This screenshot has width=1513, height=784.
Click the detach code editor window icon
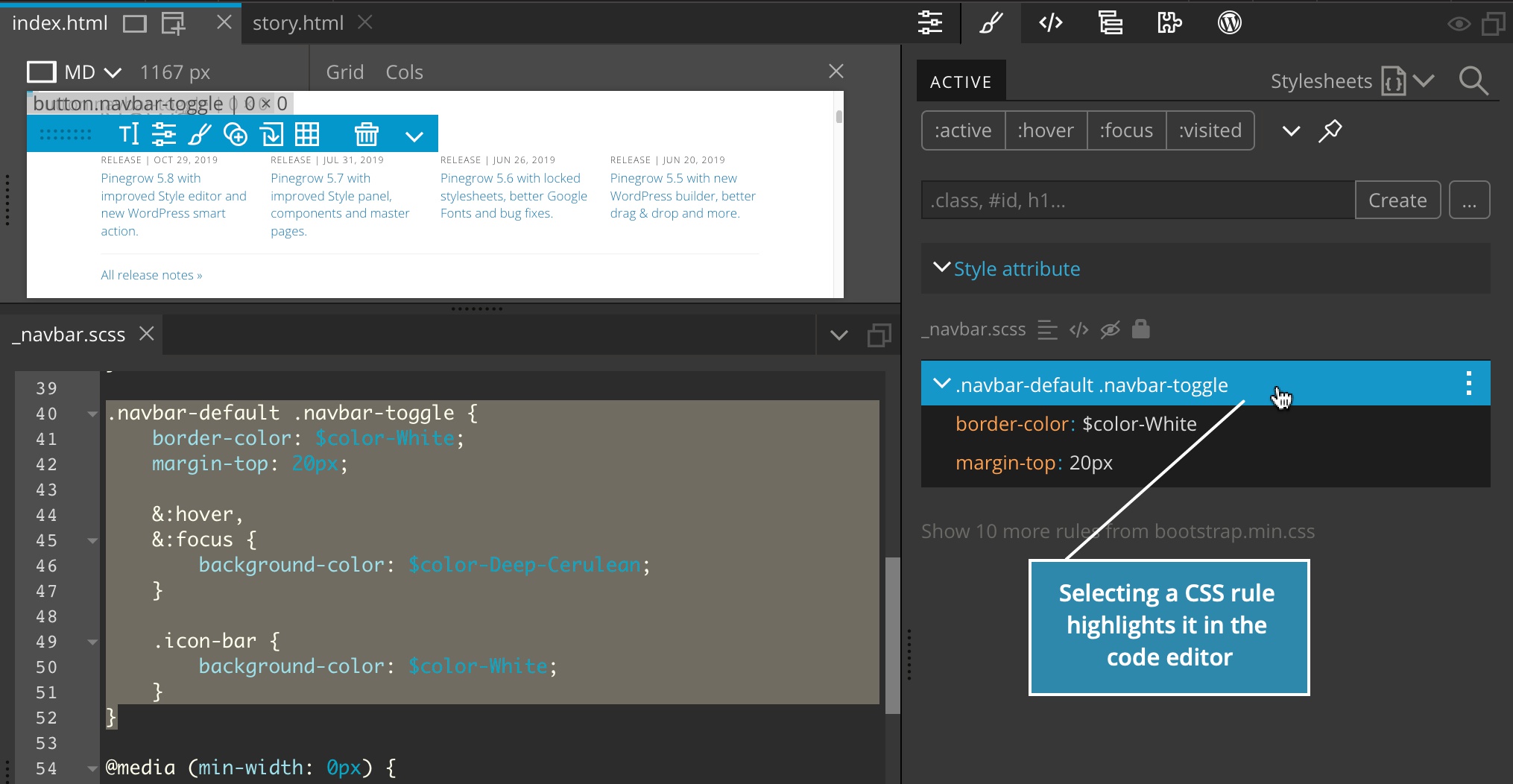point(879,335)
